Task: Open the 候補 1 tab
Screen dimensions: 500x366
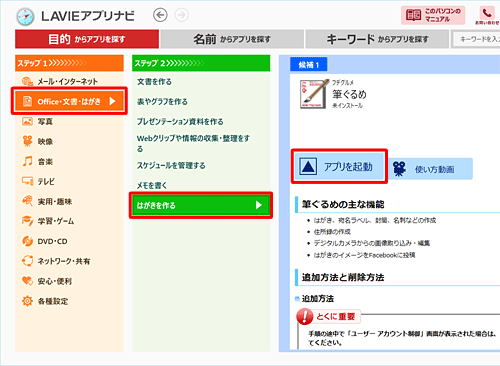Action: point(309,64)
